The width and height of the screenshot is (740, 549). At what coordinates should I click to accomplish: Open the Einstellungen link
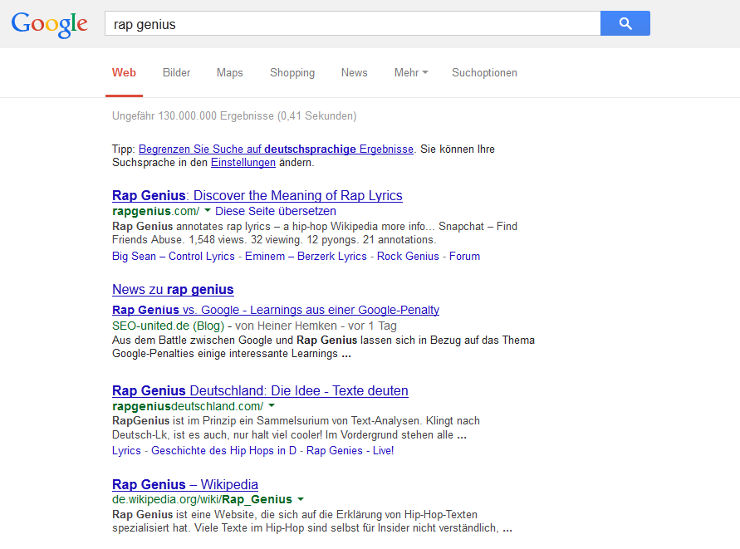pyautogui.click(x=243, y=162)
